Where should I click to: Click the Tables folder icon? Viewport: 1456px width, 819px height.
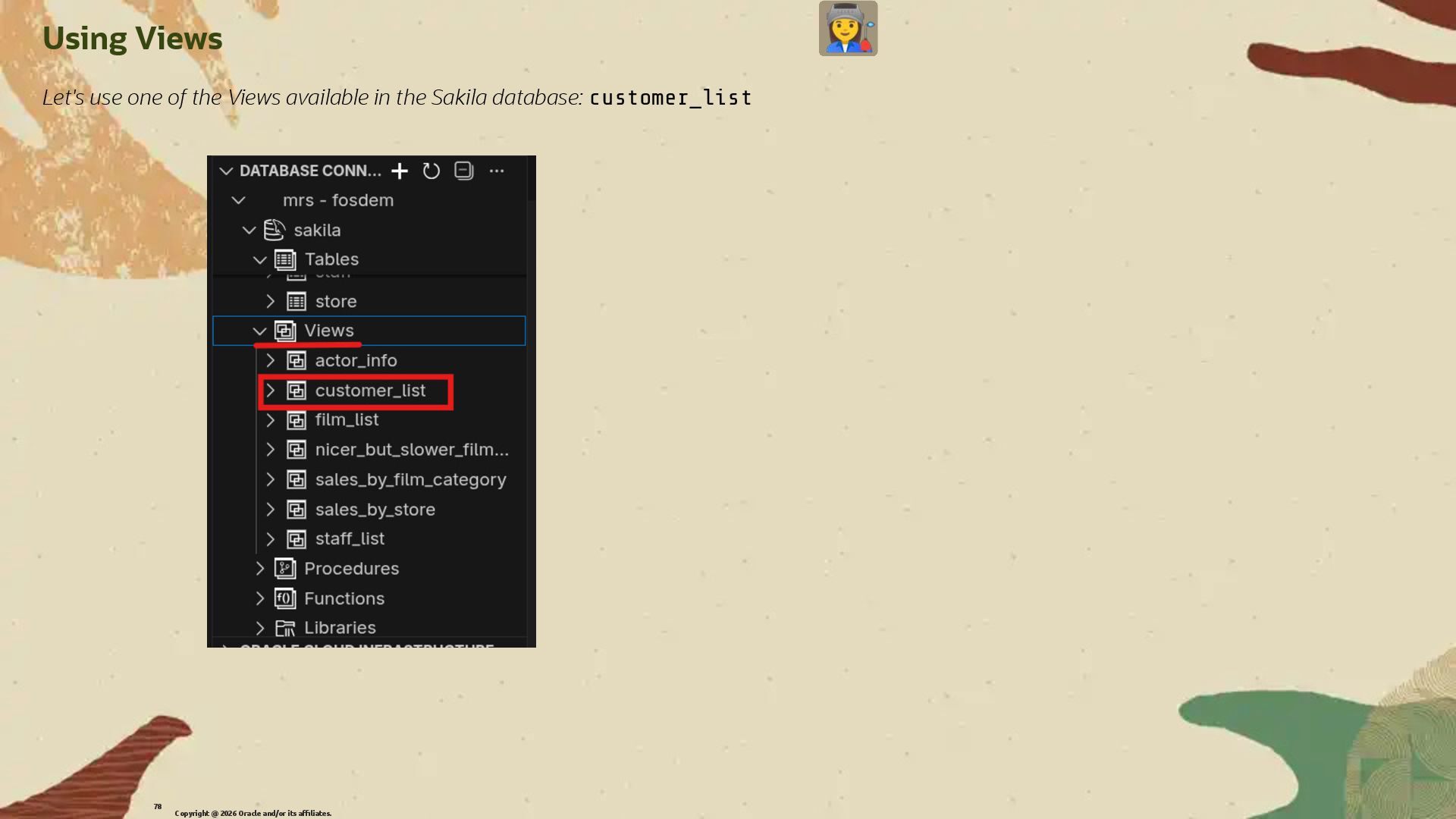(x=285, y=260)
